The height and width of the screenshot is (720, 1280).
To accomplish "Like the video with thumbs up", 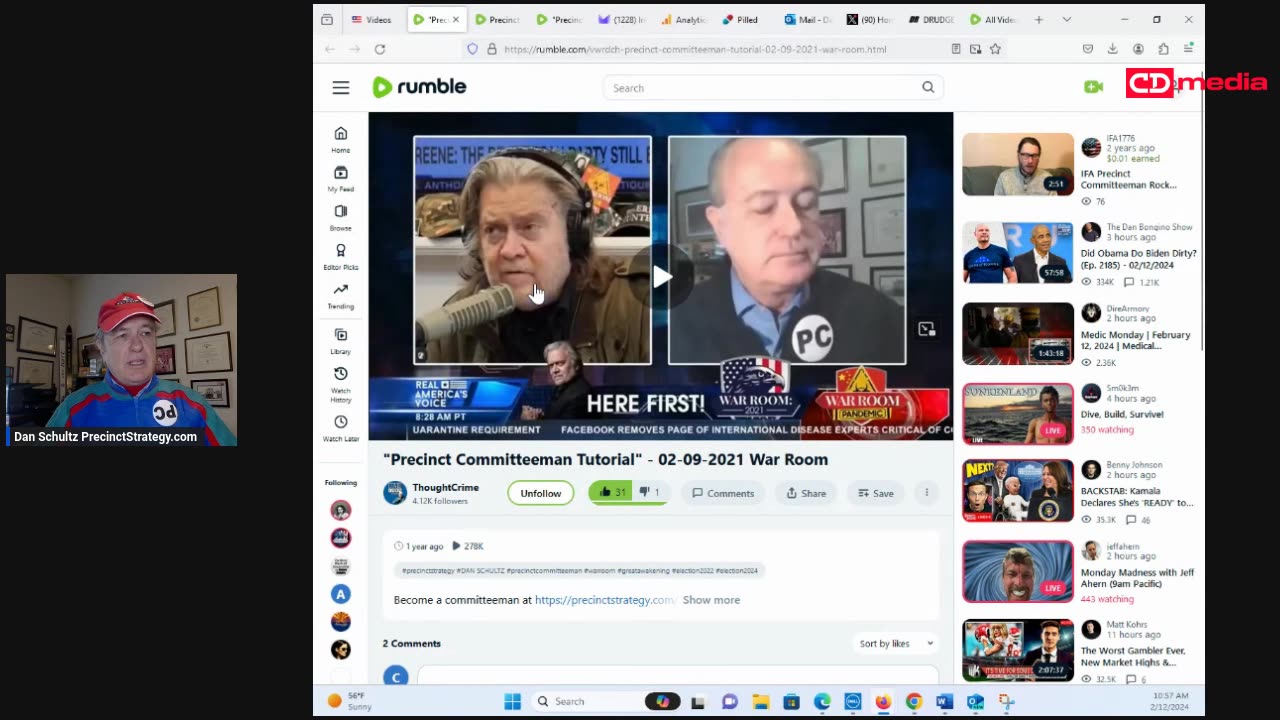I will (612, 492).
